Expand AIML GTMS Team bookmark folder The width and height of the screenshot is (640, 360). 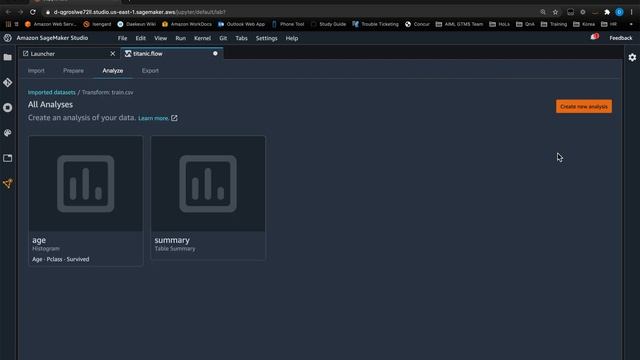coord(459,24)
